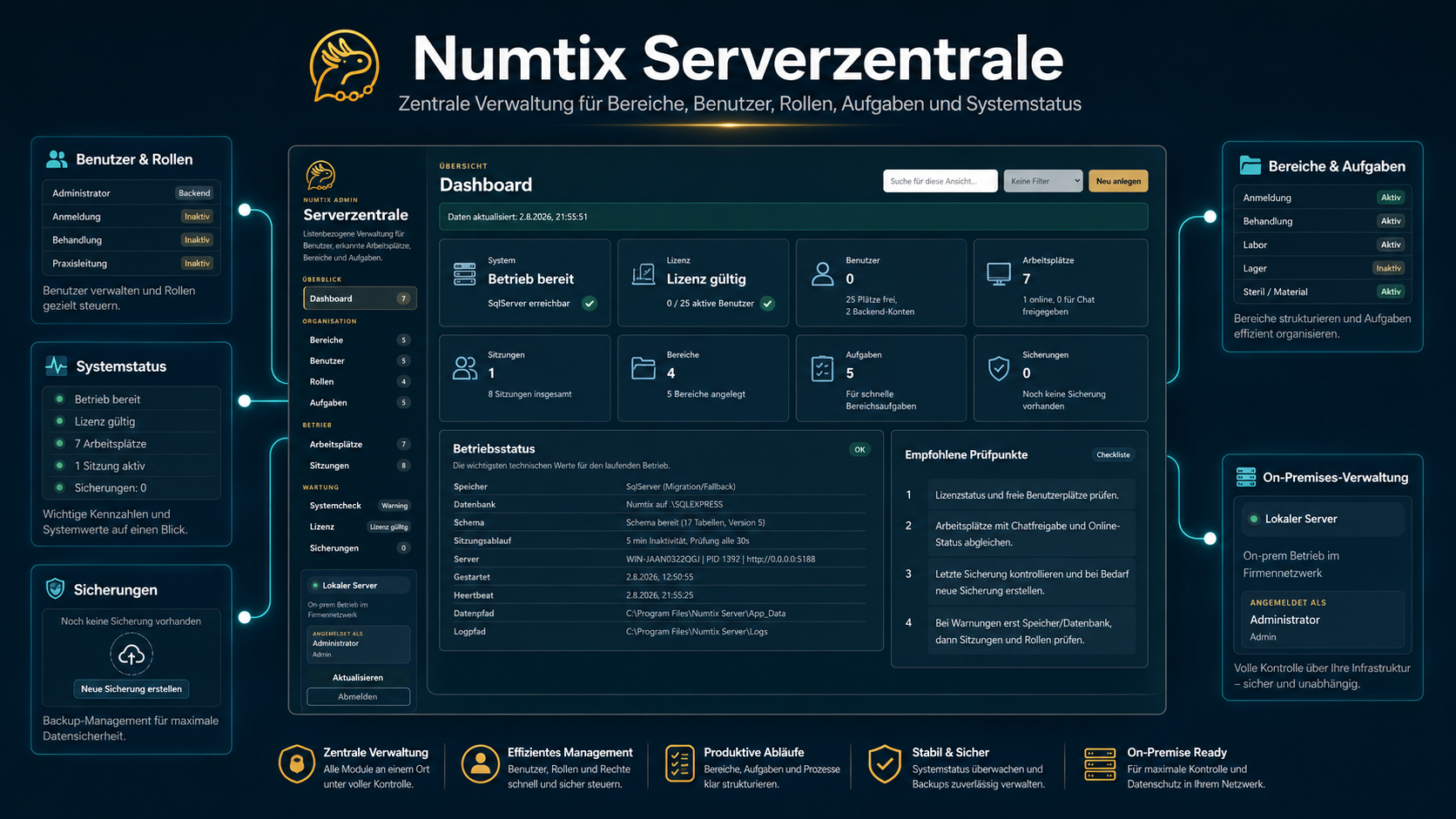1456x819 pixels.
Task: Click the Lizenz card chart icon
Action: click(x=644, y=274)
